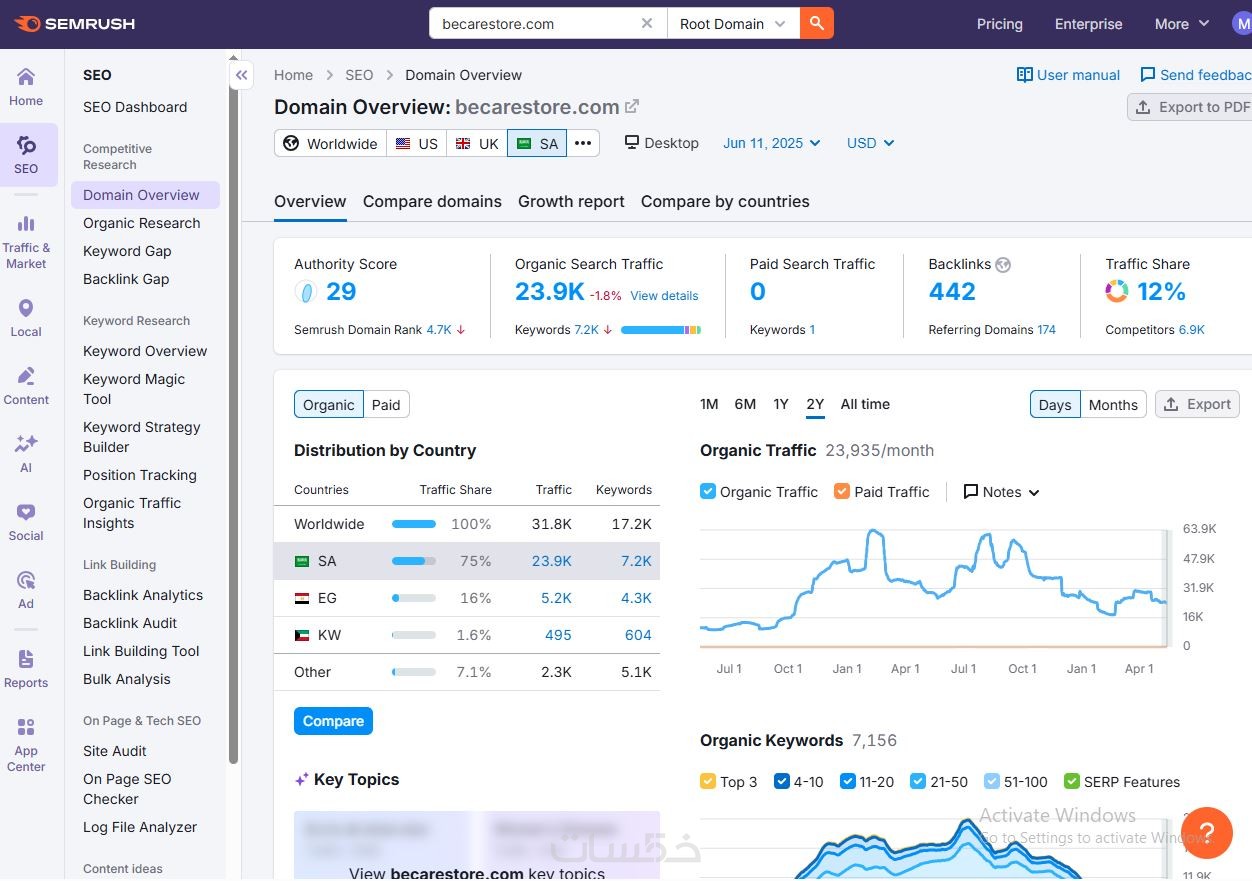Expand the More menu in header

coord(1181,24)
